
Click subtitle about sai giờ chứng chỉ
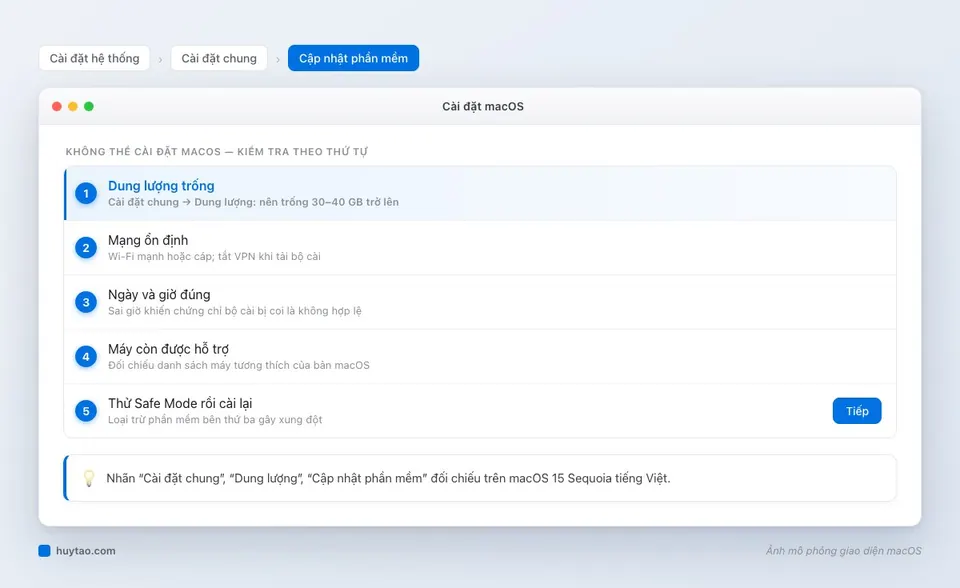pyautogui.click(x=234, y=311)
